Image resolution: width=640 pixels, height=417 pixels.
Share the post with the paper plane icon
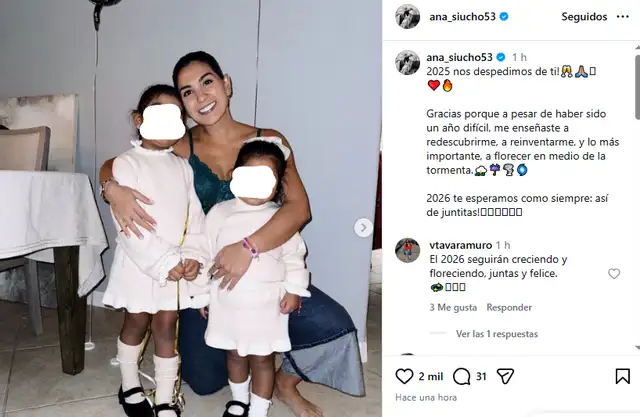pyautogui.click(x=505, y=376)
